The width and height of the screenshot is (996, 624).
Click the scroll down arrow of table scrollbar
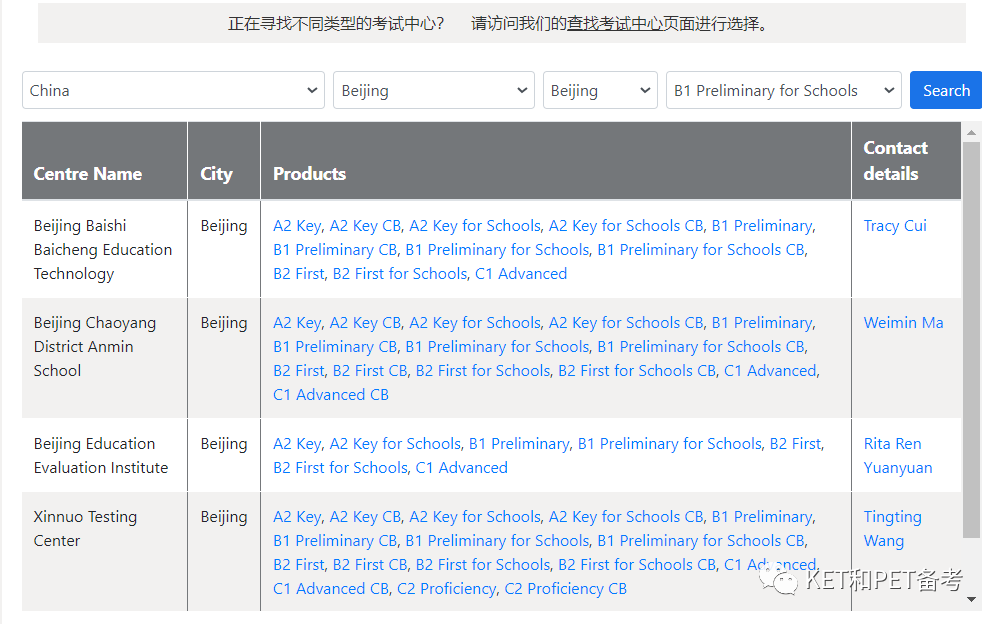[x=971, y=599]
